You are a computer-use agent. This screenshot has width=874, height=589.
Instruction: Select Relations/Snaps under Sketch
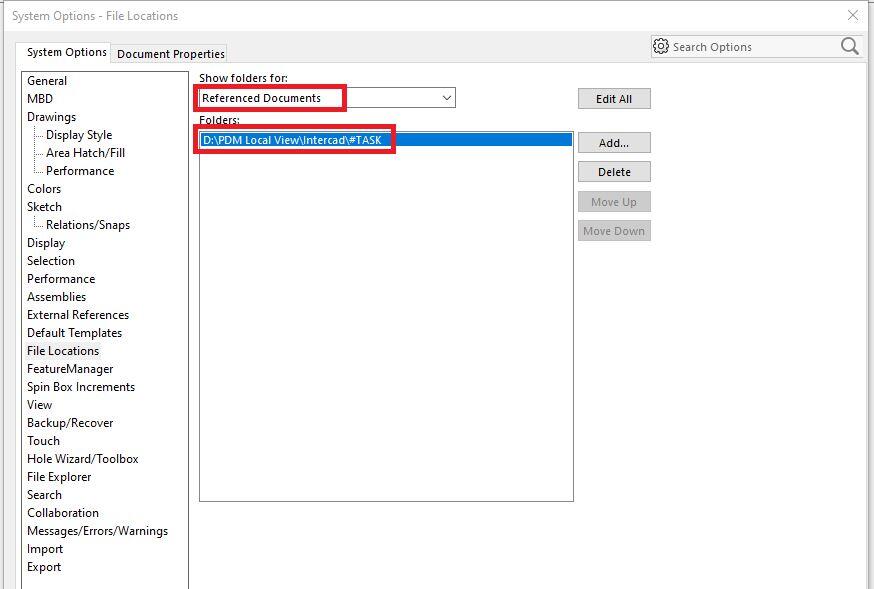pyautogui.click(x=88, y=225)
